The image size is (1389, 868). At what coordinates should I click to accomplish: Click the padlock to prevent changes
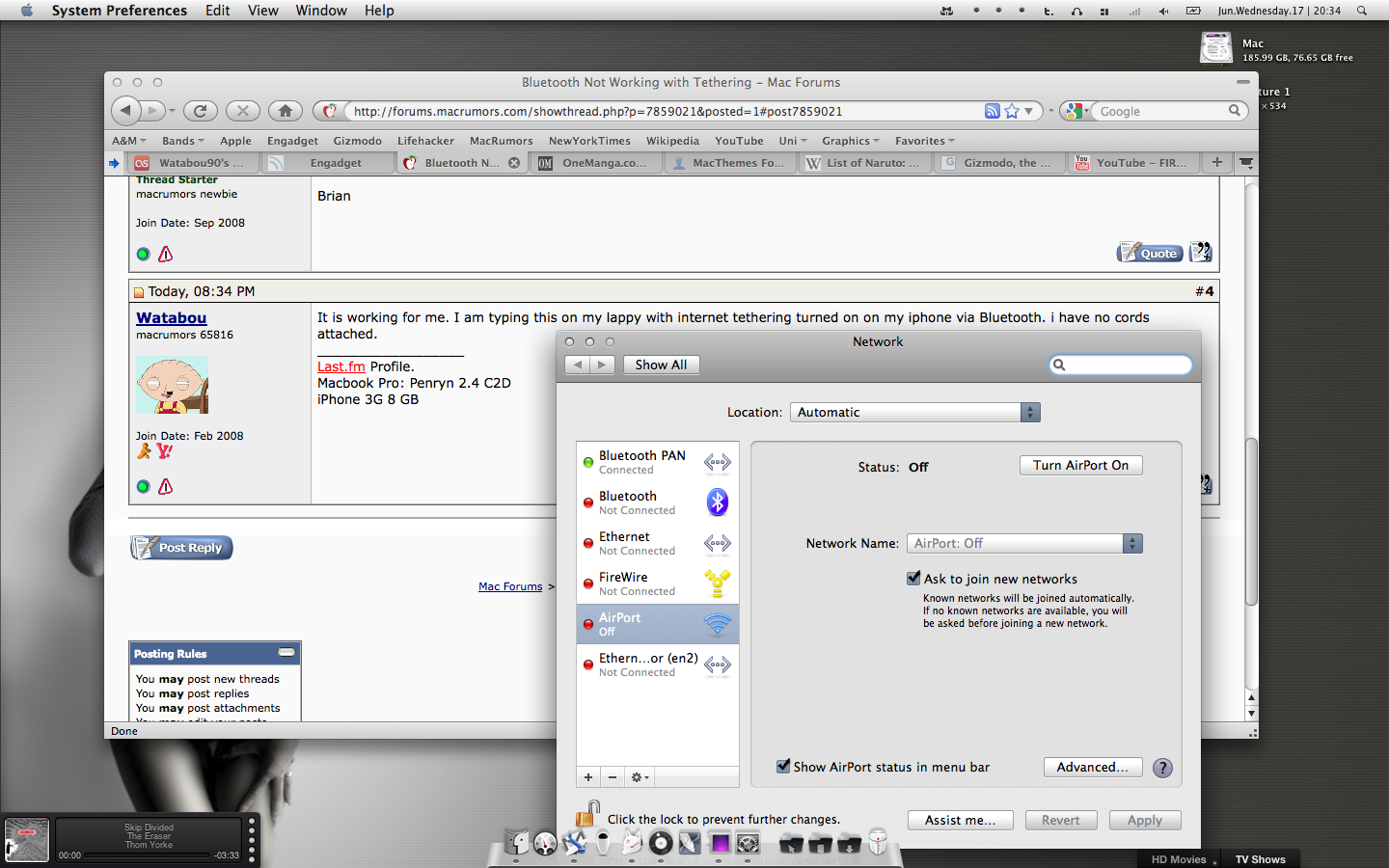(587, 815)
